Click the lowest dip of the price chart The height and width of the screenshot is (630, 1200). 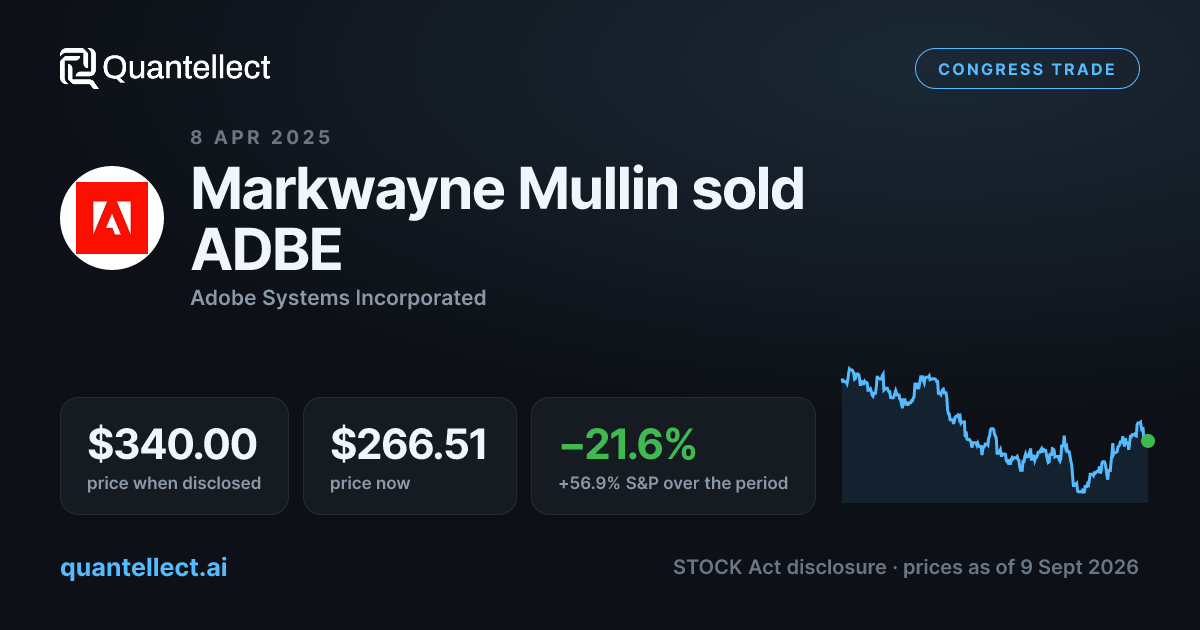click(x=1080, y=489)
